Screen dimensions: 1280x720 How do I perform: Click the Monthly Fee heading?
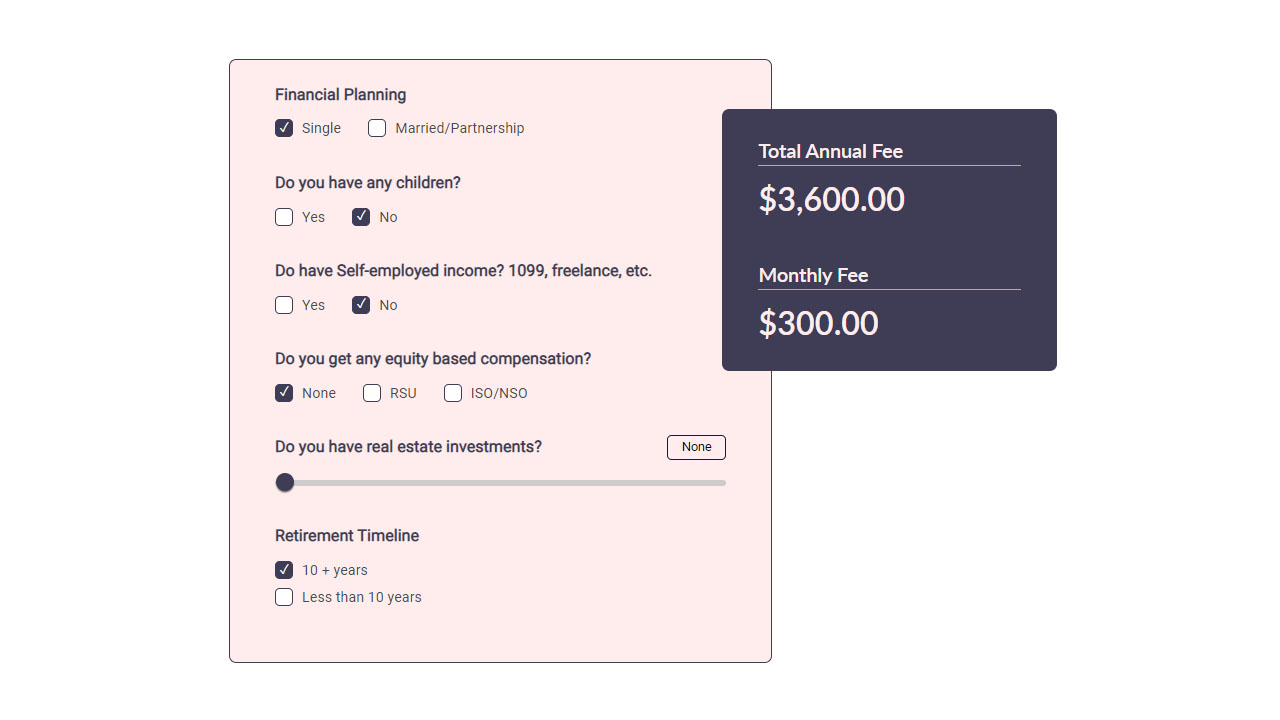813,275
